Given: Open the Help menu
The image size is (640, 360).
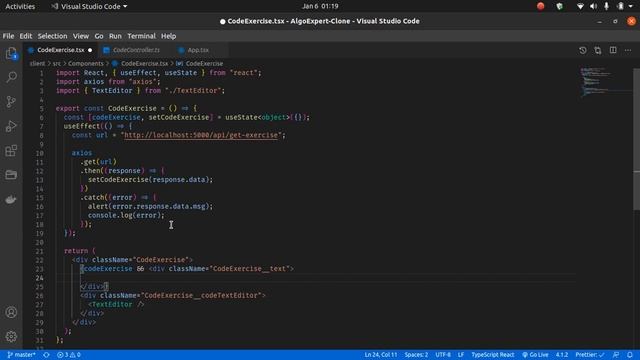Looking at the screenshot, I should coord(168,36).
